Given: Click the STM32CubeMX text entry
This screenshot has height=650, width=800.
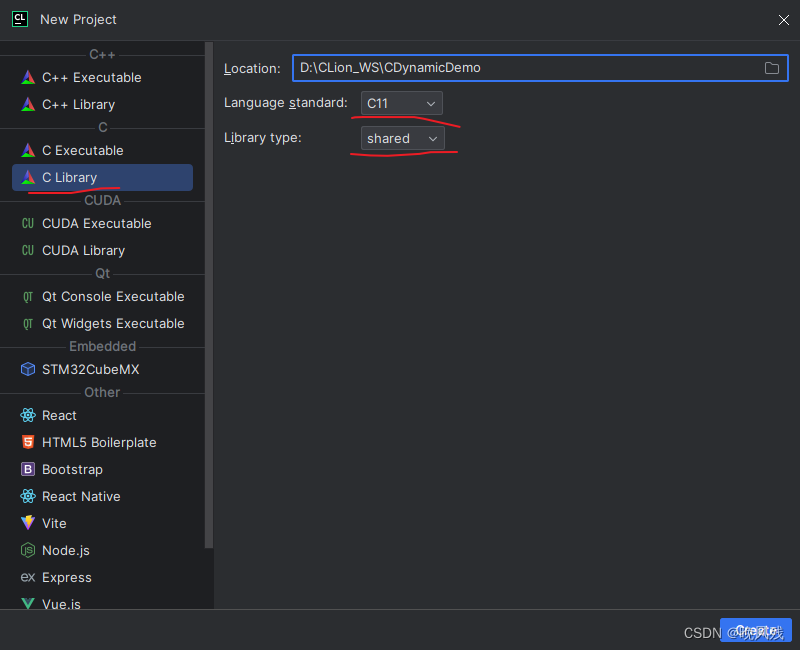Looking at the screenshot, I should [90, 369].
